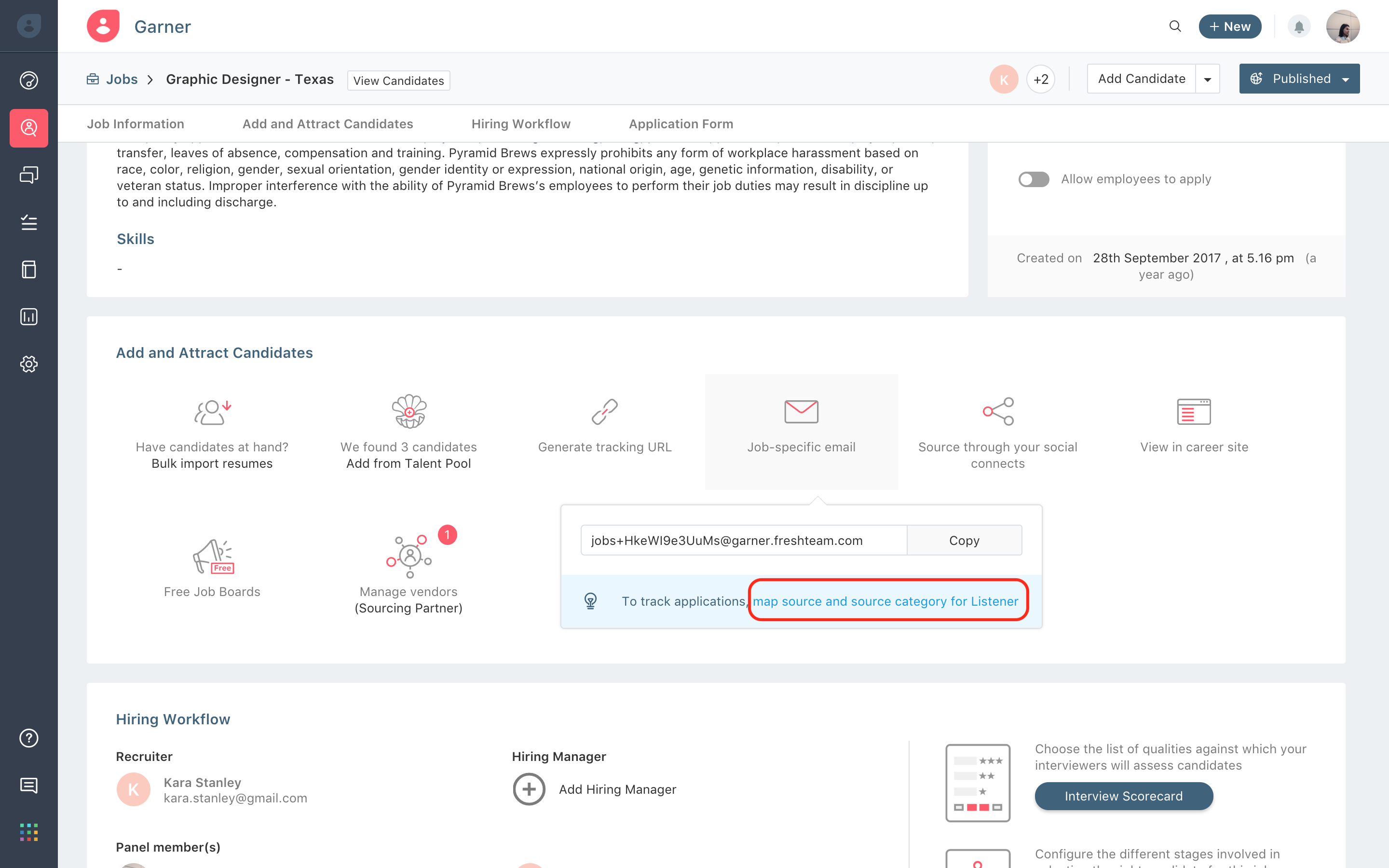
Task: Open search from the top bar
Action: pos(1174,26)
